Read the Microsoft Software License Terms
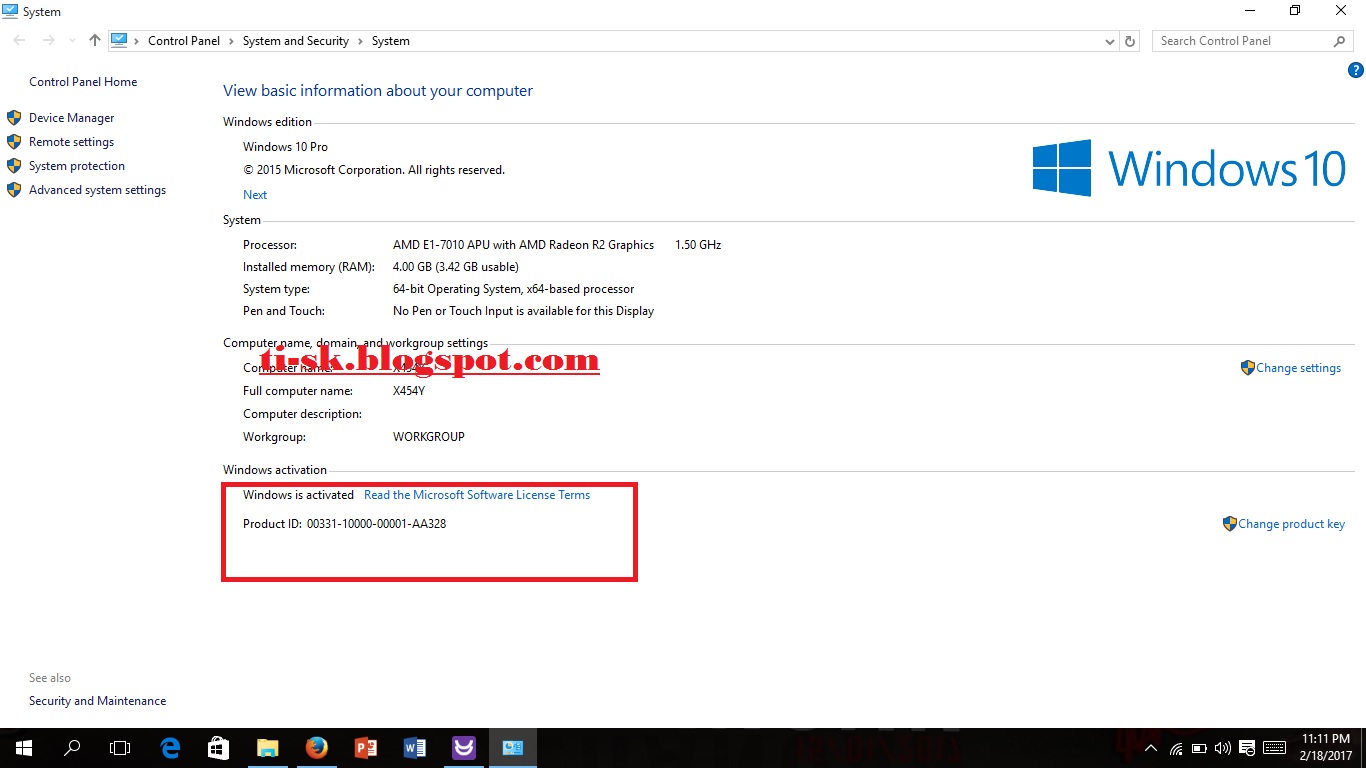Screen dimensions: 1366x768 (x=477, y=495)
